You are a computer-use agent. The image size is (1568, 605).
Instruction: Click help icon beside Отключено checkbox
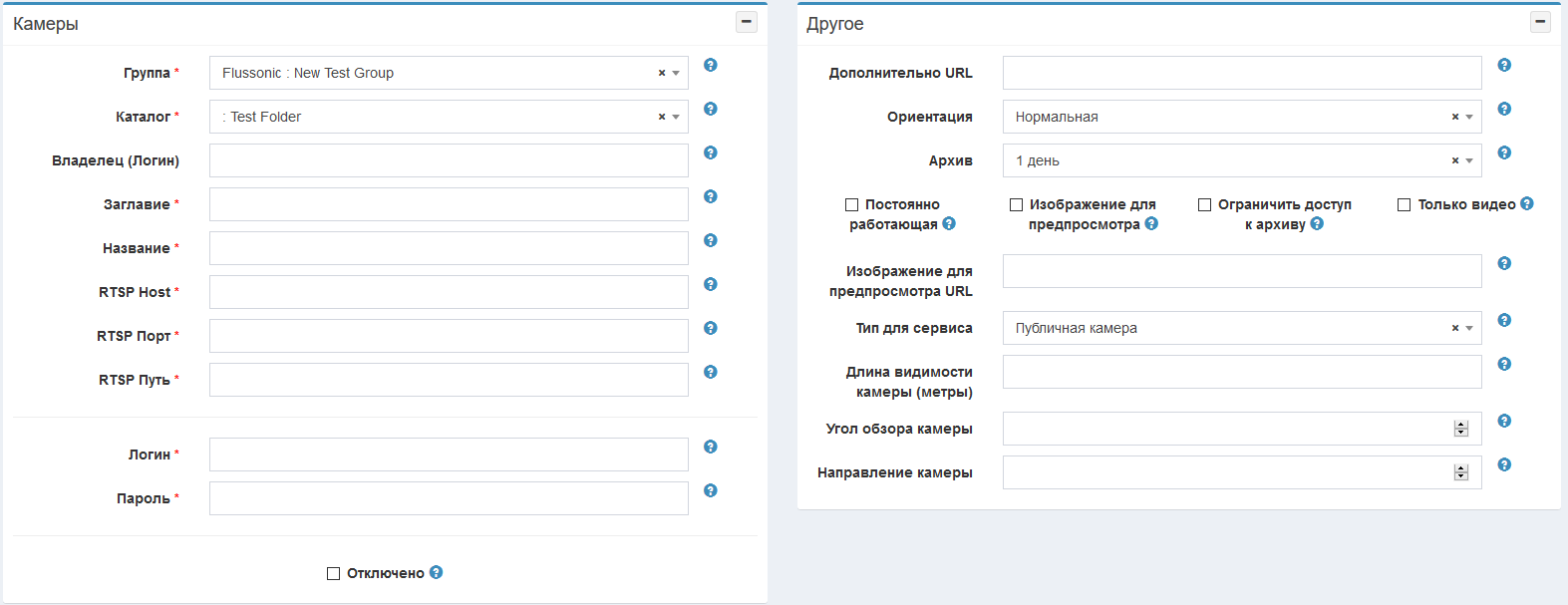click(436, 572)
